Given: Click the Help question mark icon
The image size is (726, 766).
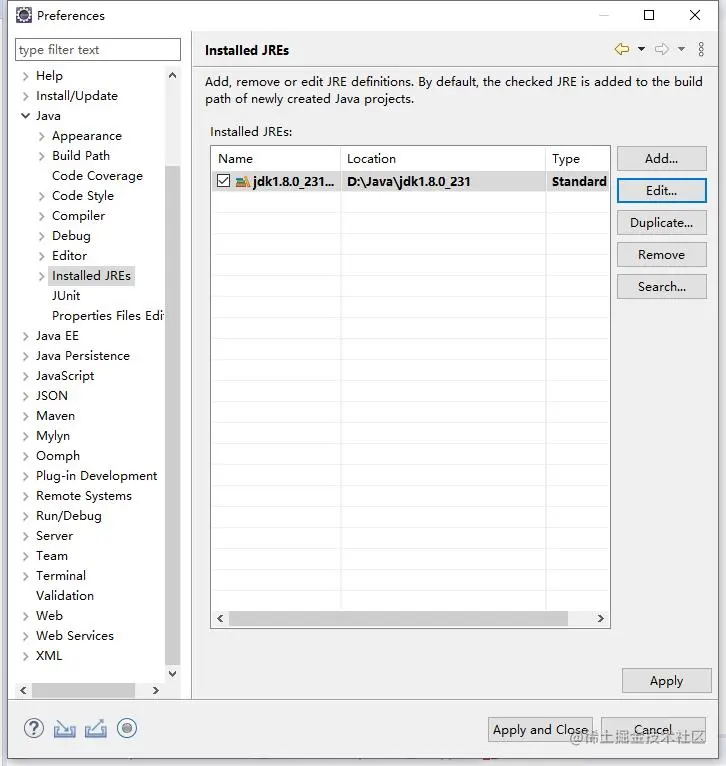Looking at the screenshot, I should pyautogui.click(x=34, y=728).
